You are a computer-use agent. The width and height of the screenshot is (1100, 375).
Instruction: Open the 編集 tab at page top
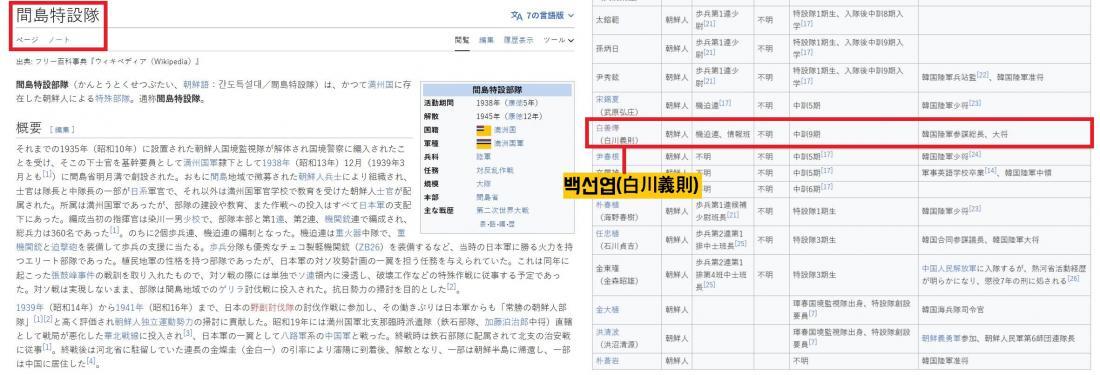coord(487,41)
